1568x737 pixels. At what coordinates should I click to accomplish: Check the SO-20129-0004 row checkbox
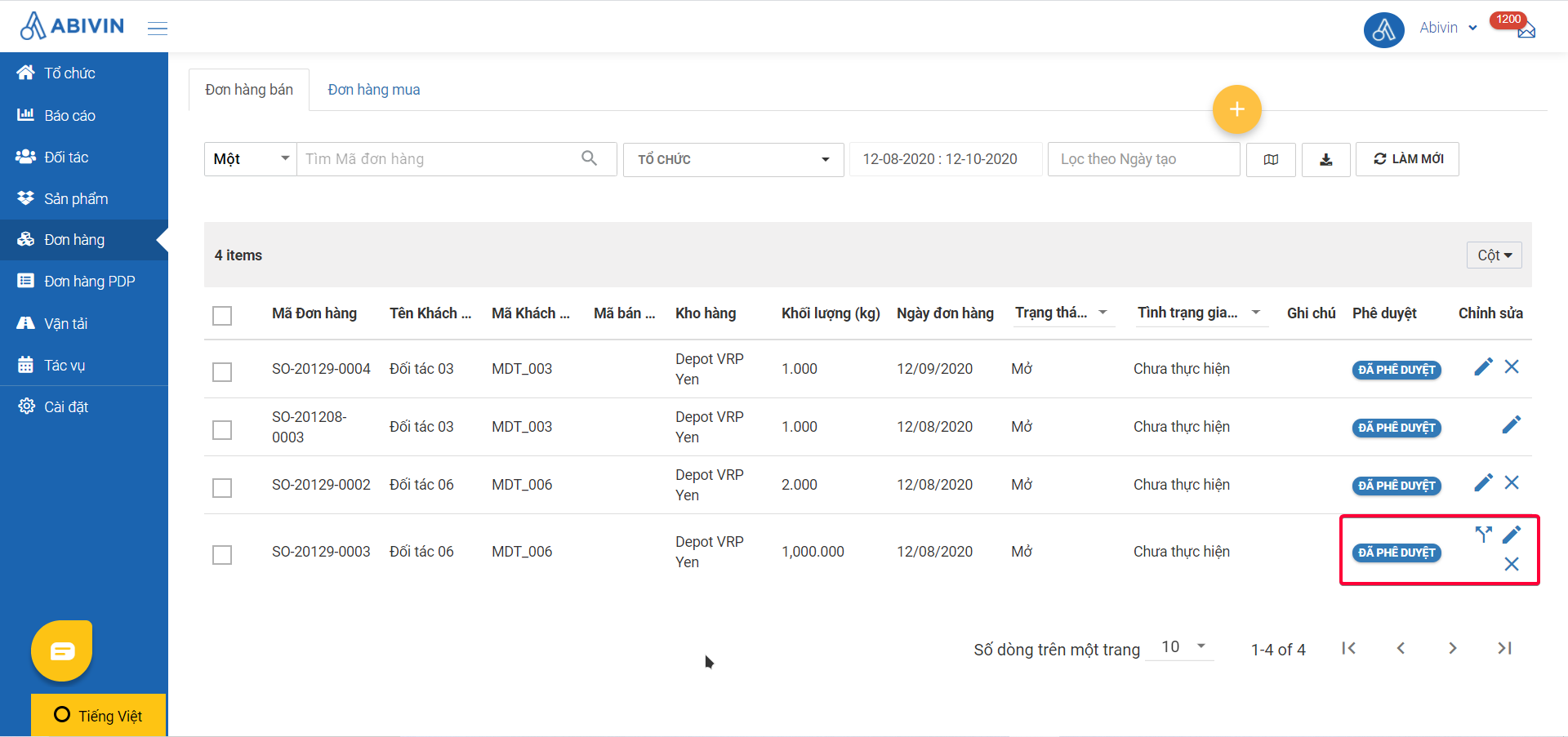[222, 371]
